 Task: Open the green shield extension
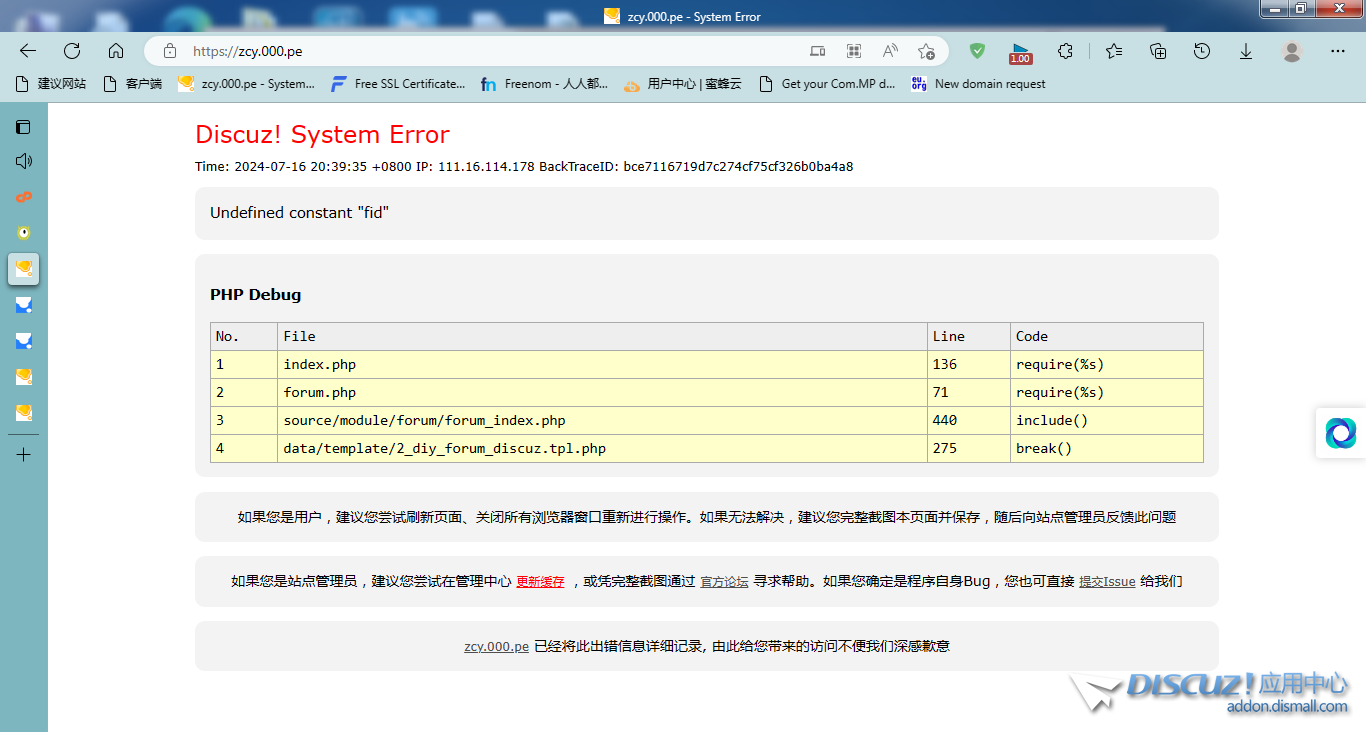point(978,51)
